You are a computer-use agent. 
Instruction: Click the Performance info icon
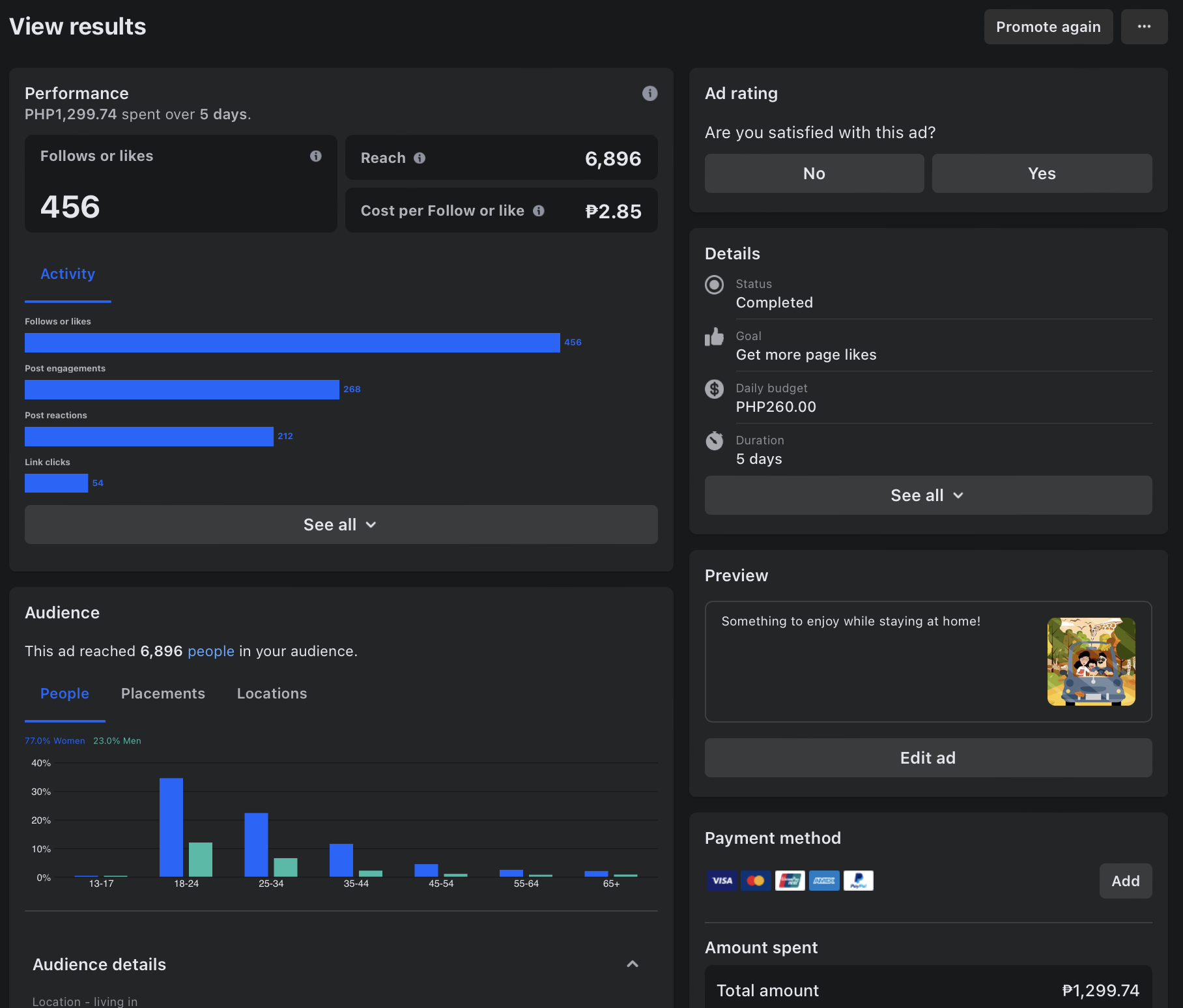(649, 93)
